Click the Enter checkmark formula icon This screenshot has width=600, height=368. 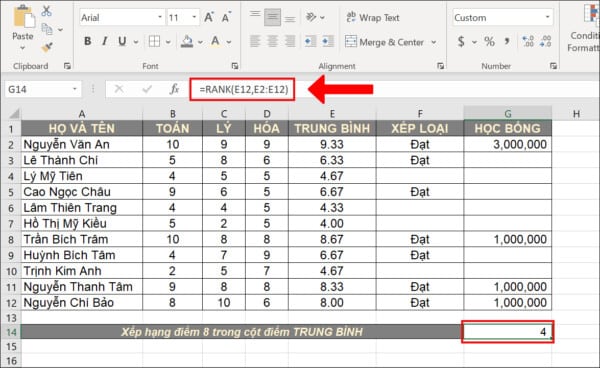tap(147, 89)
